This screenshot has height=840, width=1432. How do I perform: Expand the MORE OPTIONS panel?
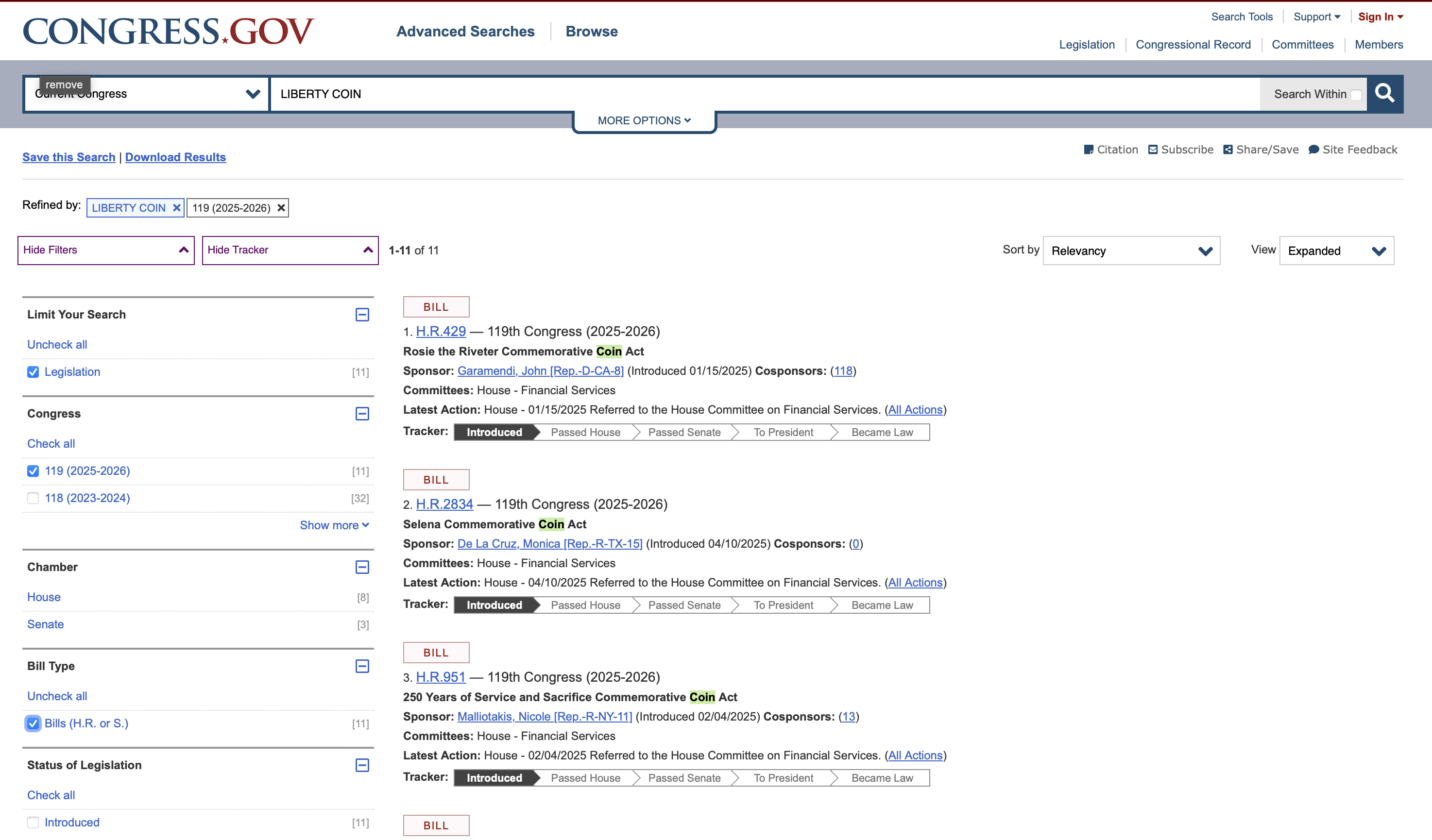click(644, 120)
